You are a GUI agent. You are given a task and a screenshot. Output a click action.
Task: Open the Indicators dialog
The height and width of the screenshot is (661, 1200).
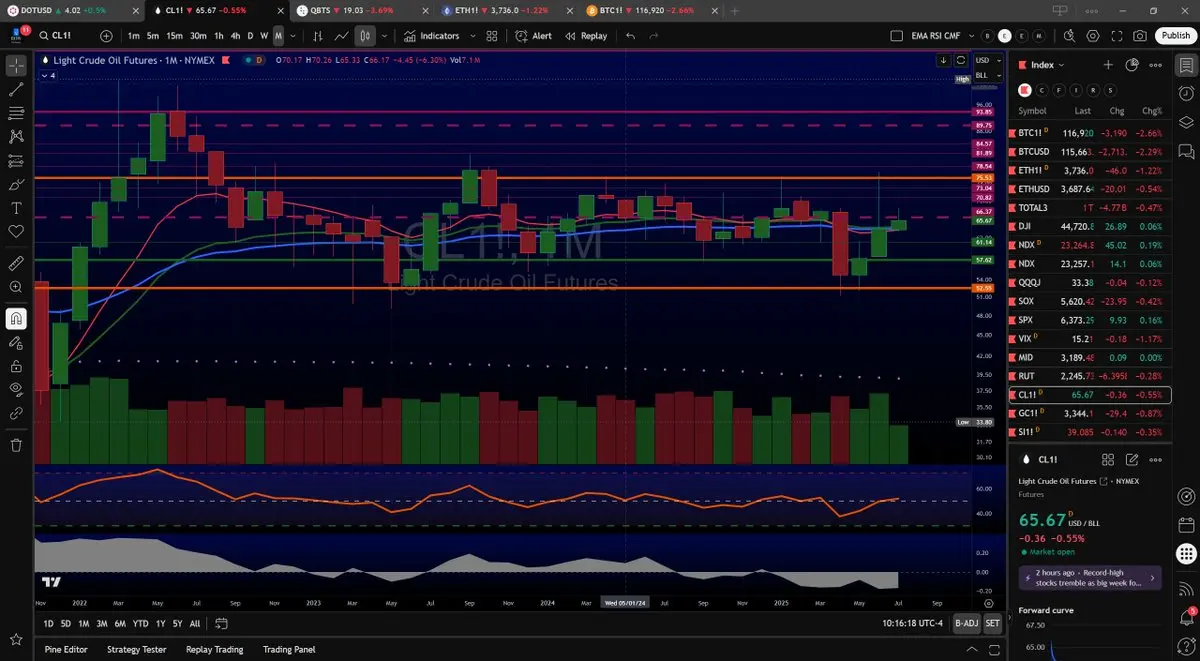tap(432, 35)
